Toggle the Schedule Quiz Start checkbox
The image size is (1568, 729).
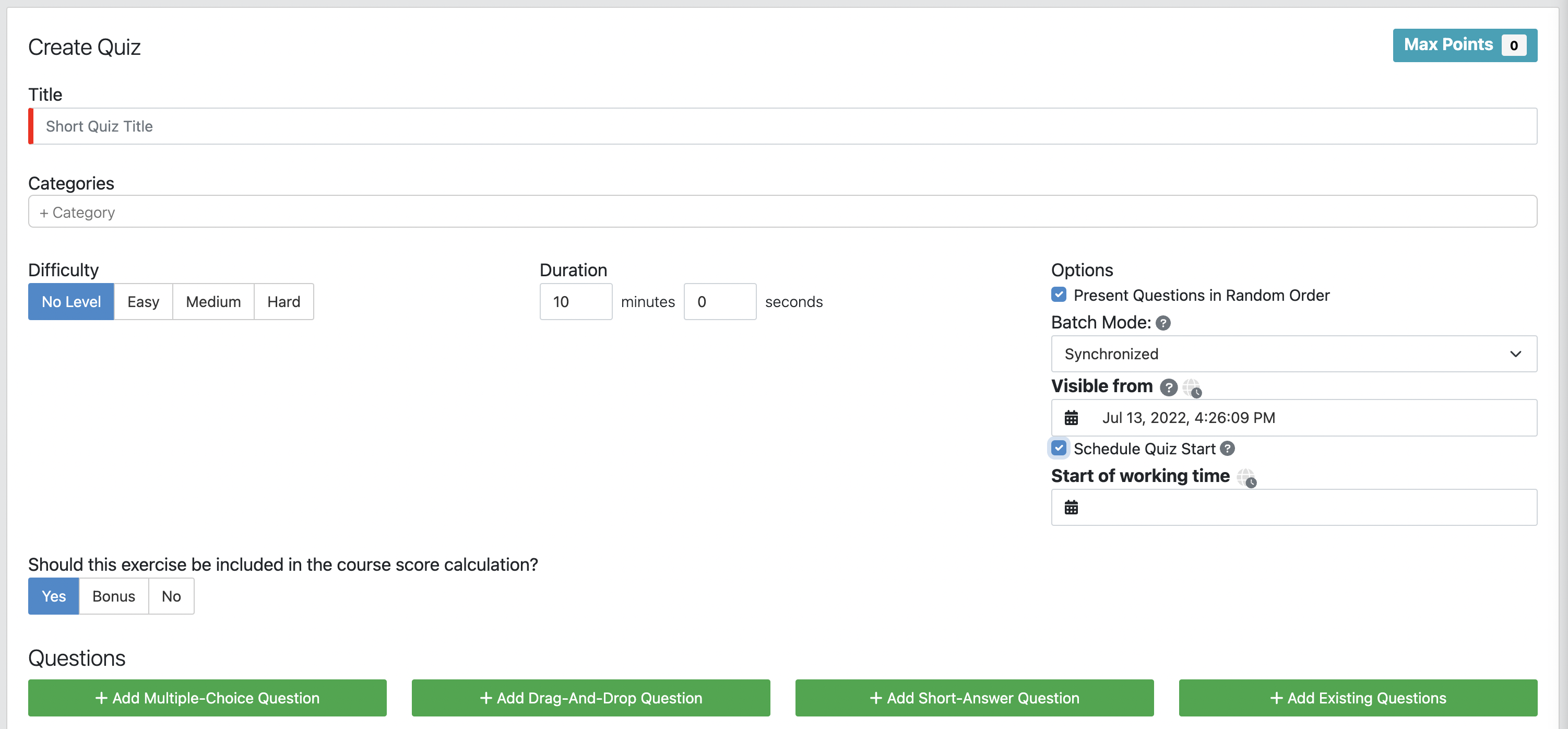click(1059, 448)
